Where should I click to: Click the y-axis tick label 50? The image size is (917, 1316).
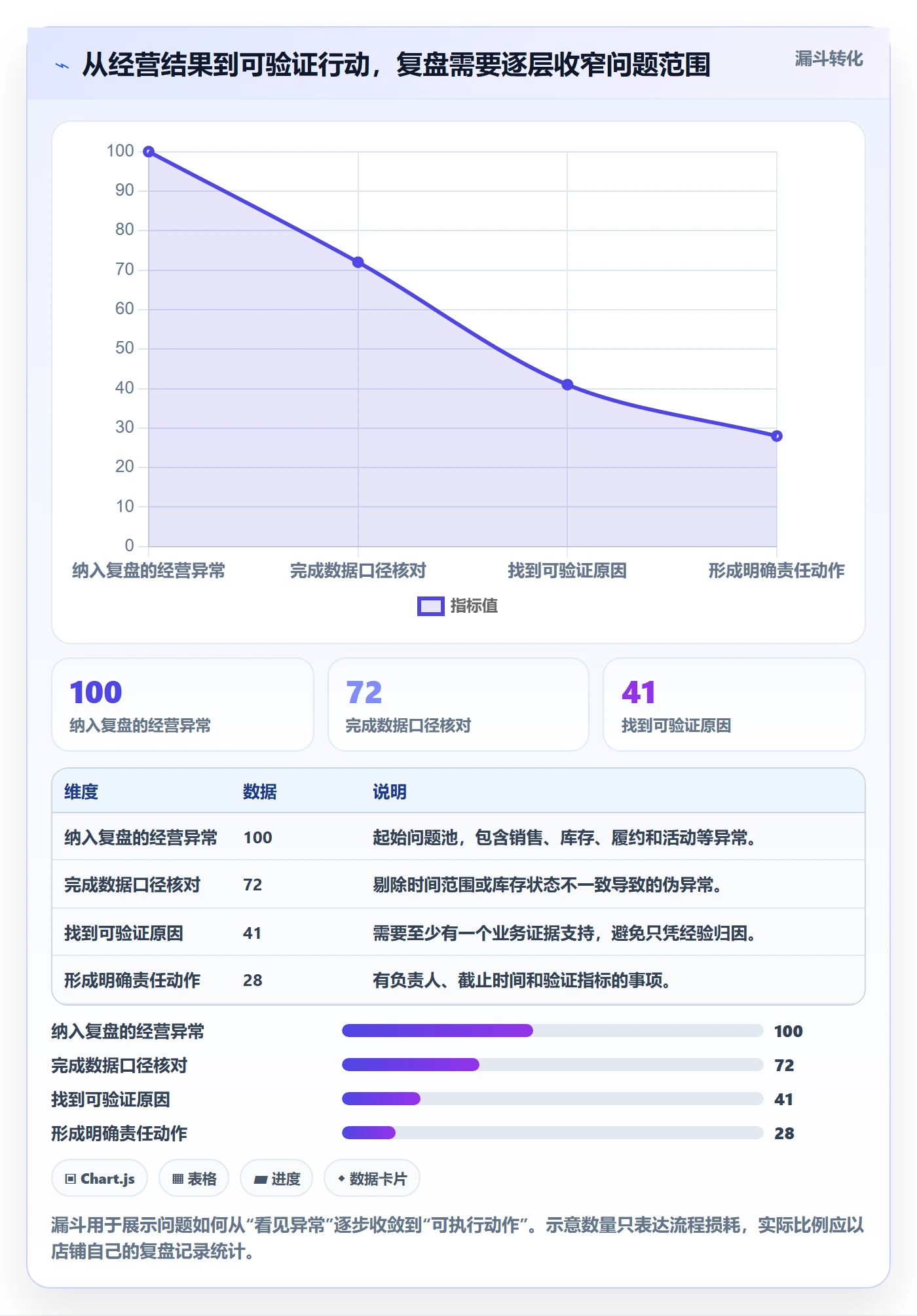(124, 348)
